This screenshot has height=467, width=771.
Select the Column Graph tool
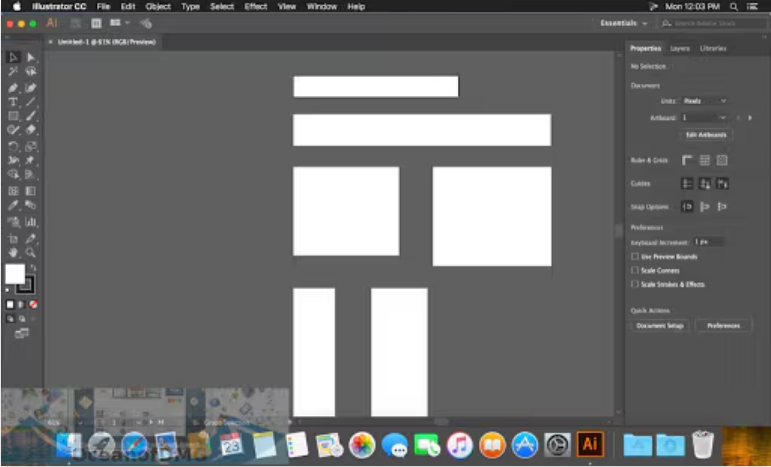click(x=31, y=222)
